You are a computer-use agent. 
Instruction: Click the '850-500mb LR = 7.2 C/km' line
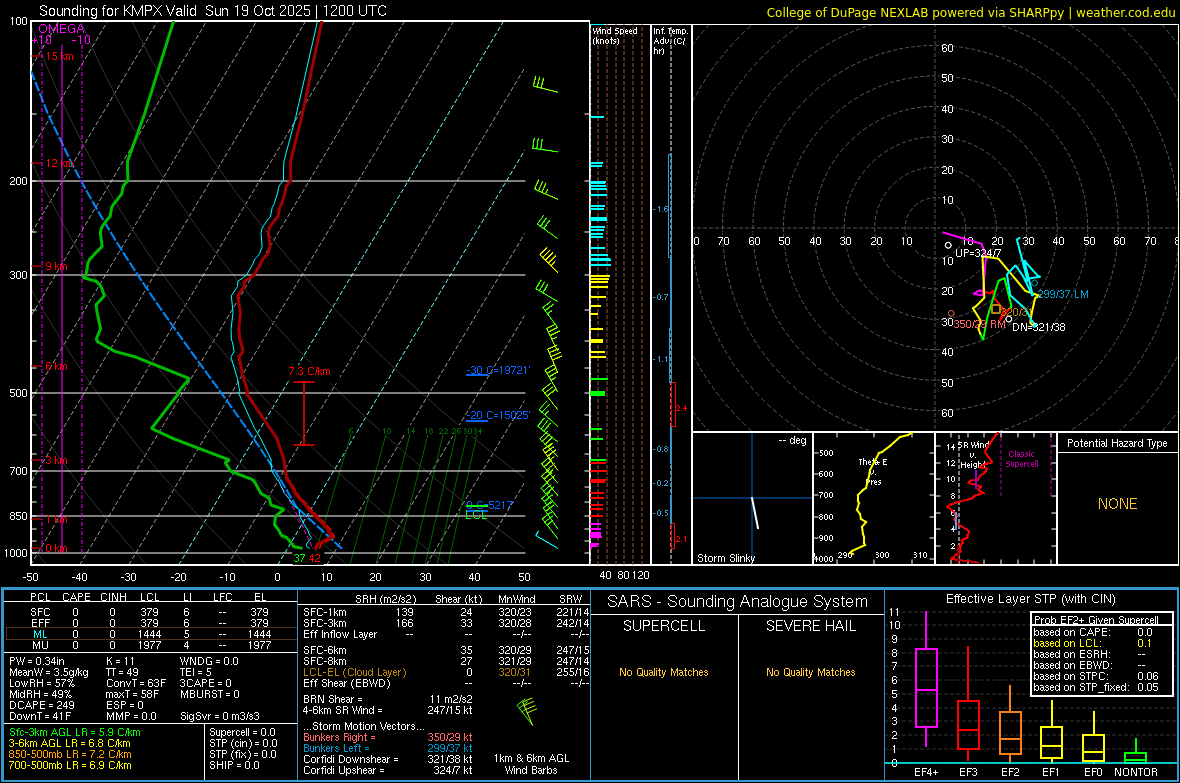point(70,754)
